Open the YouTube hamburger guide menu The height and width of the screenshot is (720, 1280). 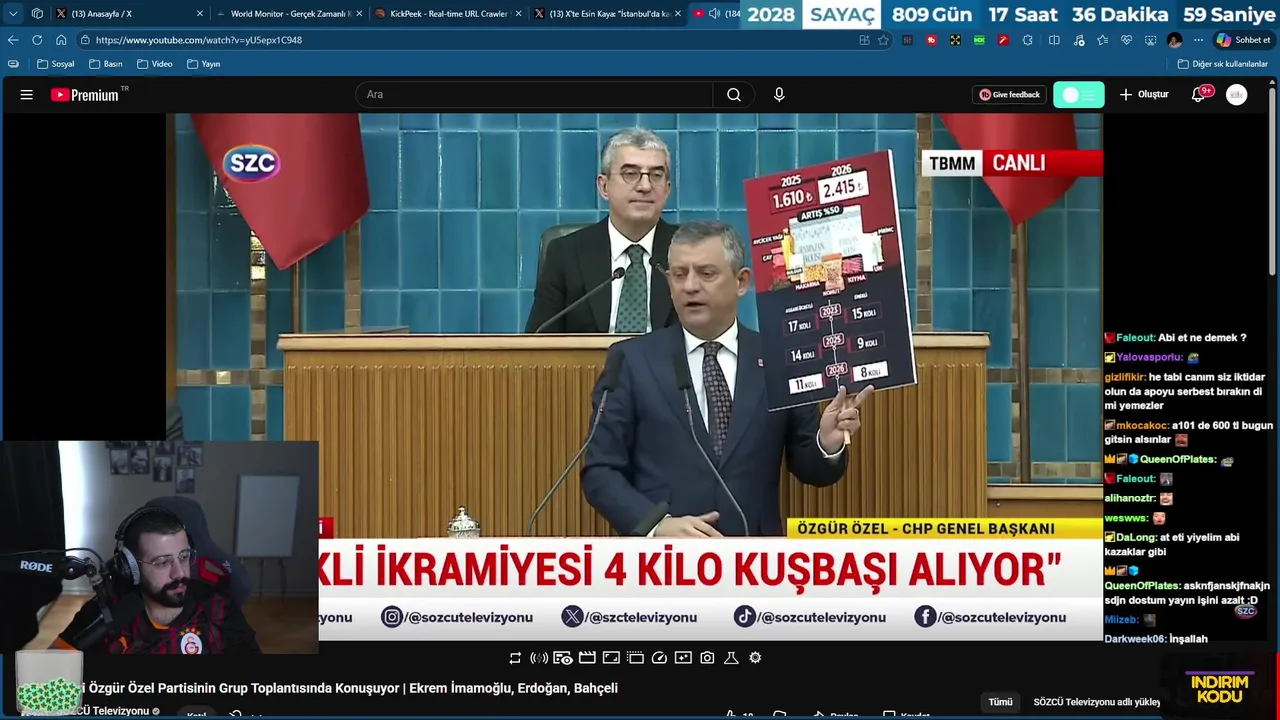pyautogui.click(x=27, y=95)
